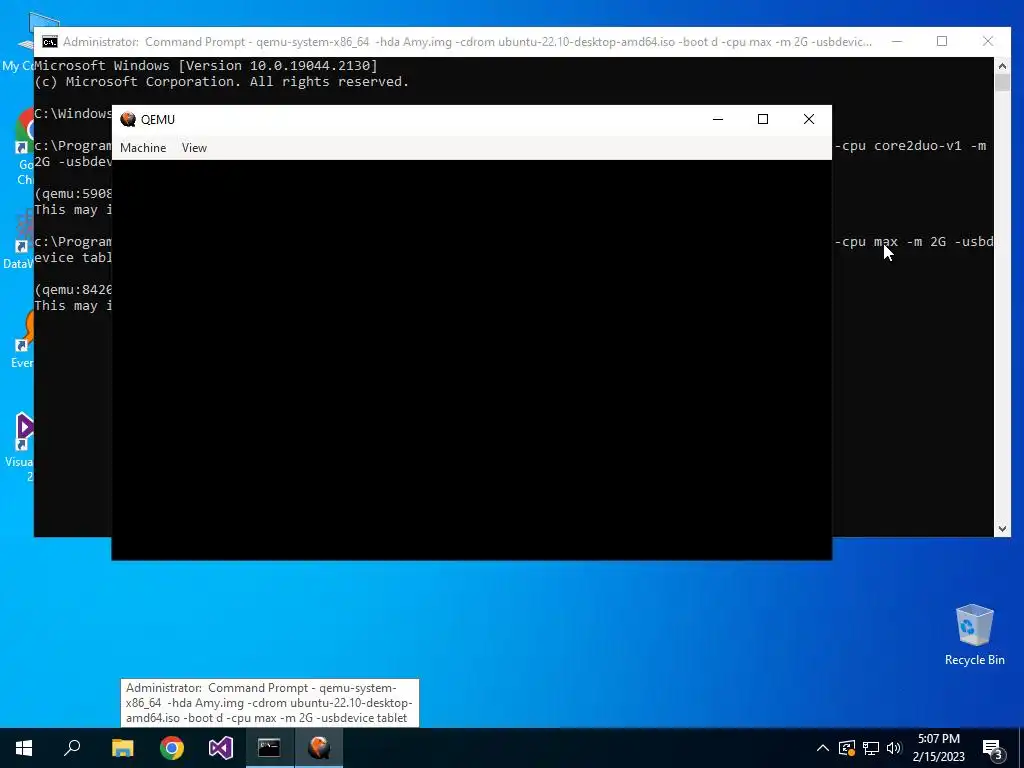Image resolution: width=1024 pixels, height=768 pixels.
Task: Open taskbar Search magnifier
Action: click(72, 748)
